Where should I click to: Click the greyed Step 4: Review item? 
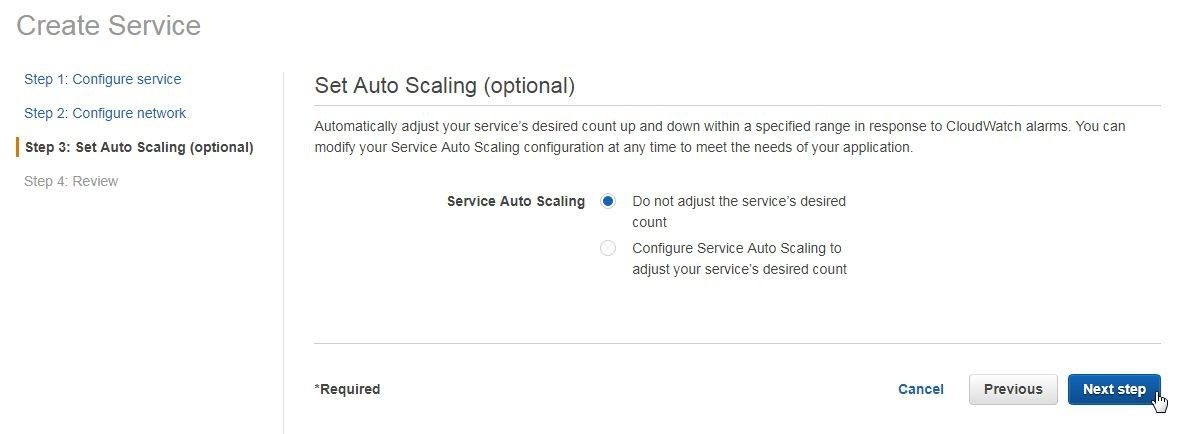click(x=71, y=181)
